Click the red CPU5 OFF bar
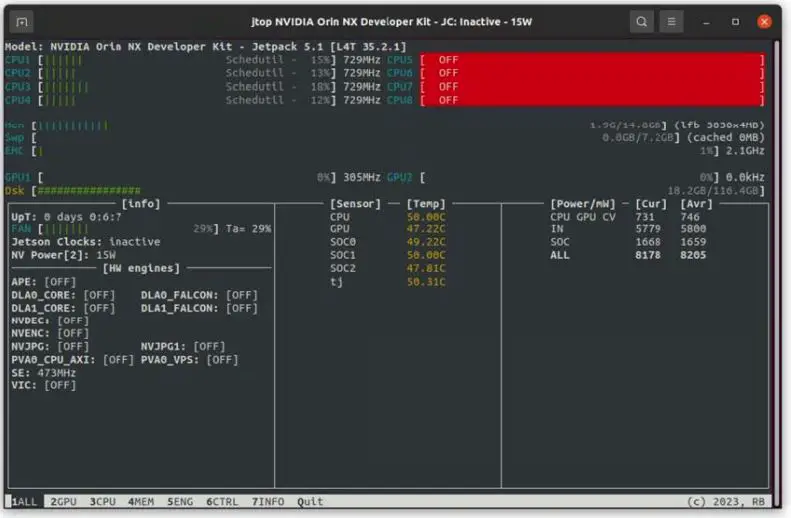This screenshot has width=791, height=518. point(591,60)
